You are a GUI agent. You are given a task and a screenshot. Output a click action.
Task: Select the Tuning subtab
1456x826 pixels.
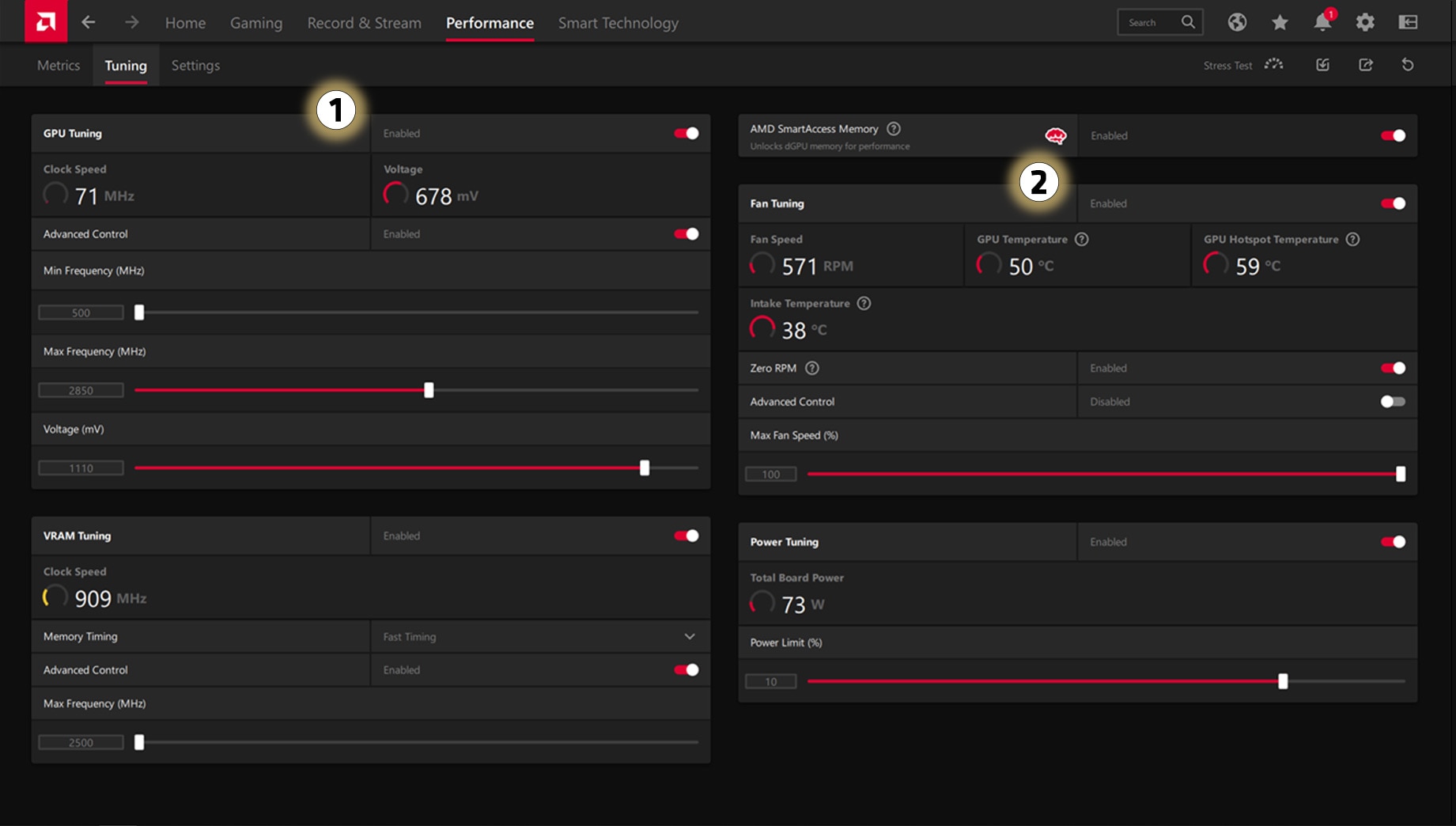pyautogui.click(x=126, y=66)
